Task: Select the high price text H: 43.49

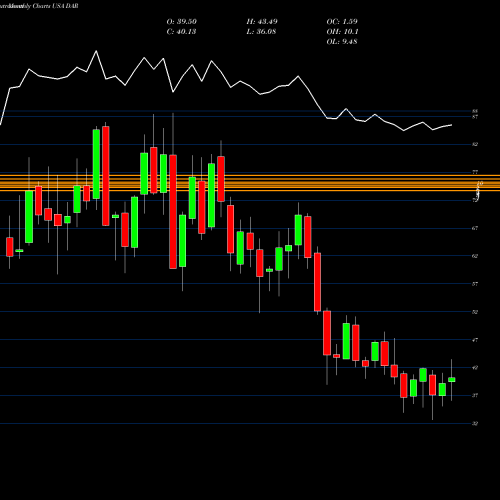Action: click(x=262, y=22)
